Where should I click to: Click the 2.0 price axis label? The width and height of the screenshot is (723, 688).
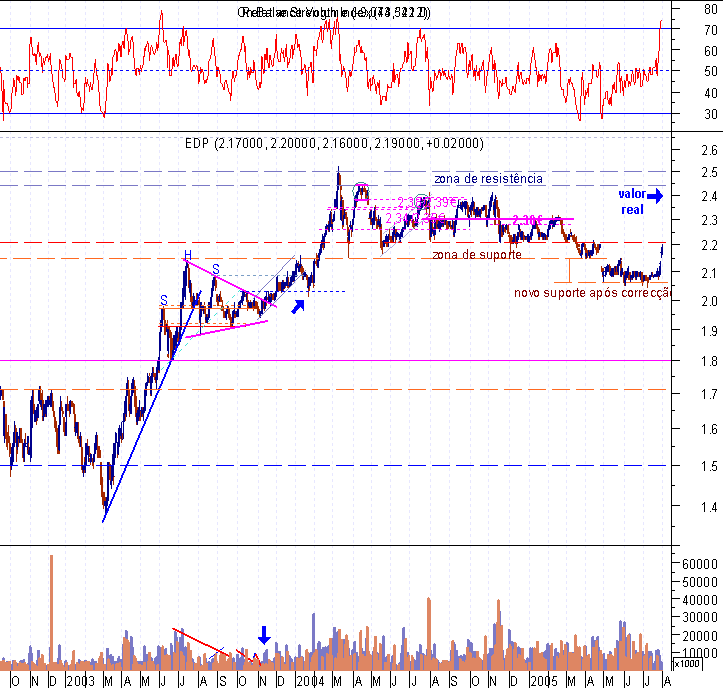pos(709,301)
